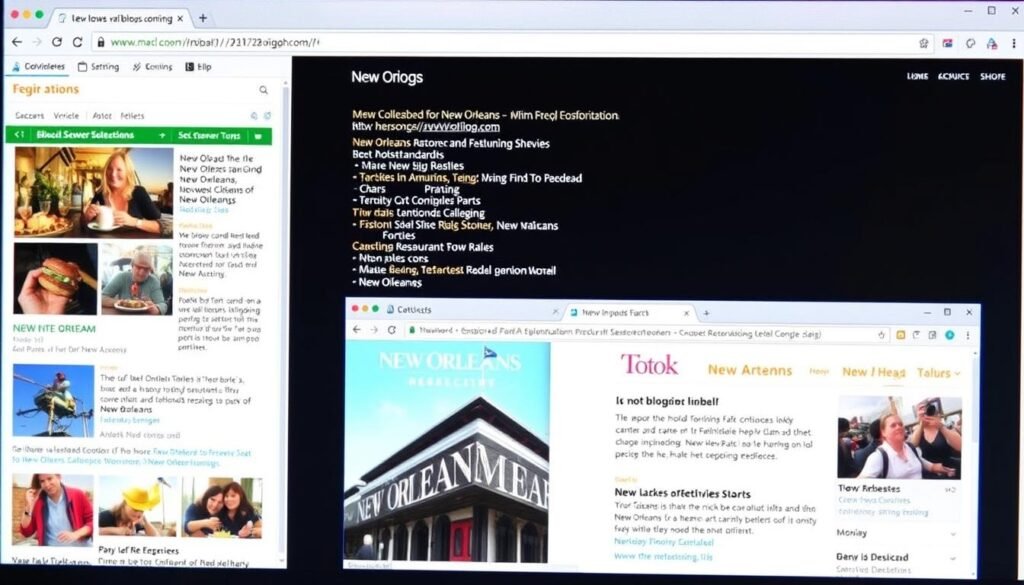Click the blue round extension icon in the lower window
The height and width of the screenshot is (585, 1024).
click(x=948, y=335)
